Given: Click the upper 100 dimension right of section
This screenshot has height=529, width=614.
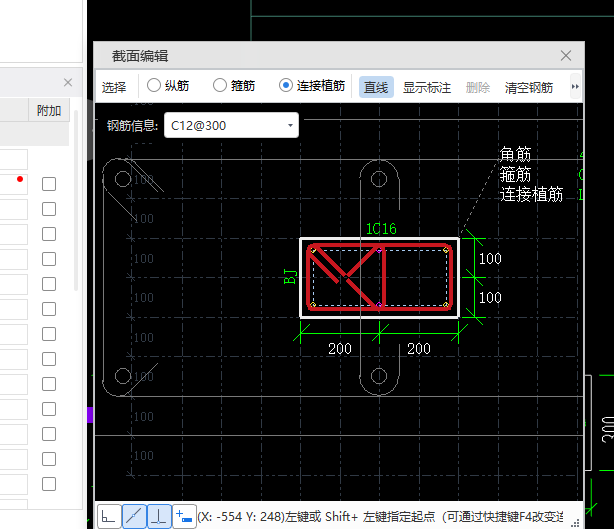Looking at the screenshot, I should [490, 258].
